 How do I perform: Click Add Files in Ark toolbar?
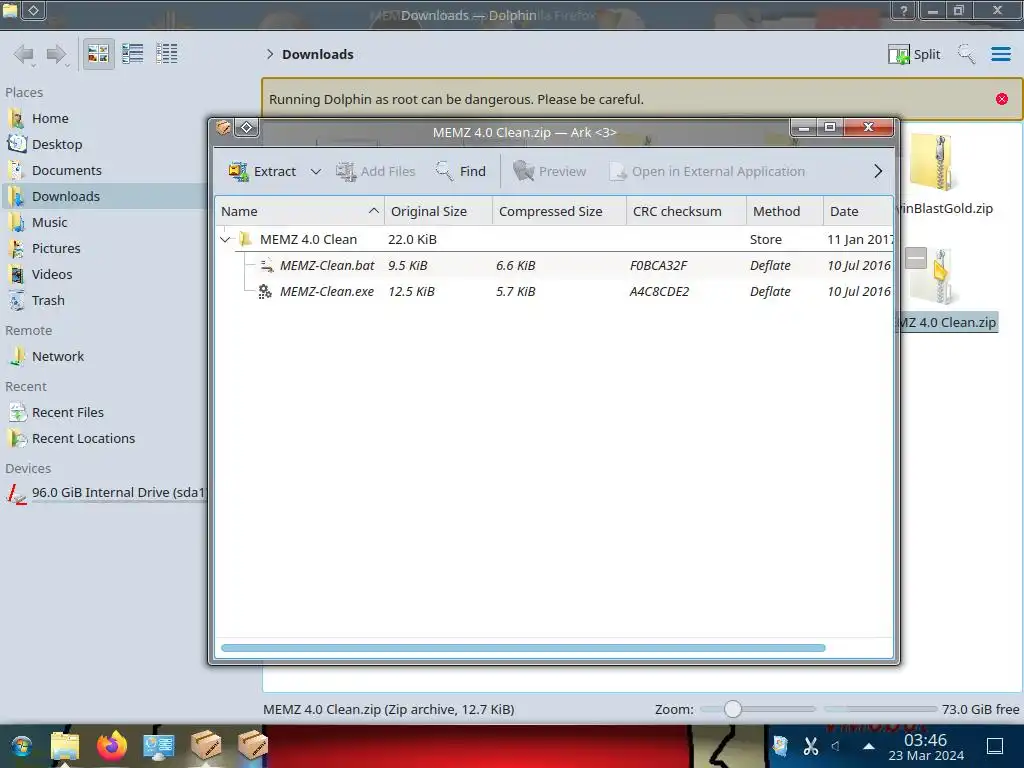click(376, 171)
